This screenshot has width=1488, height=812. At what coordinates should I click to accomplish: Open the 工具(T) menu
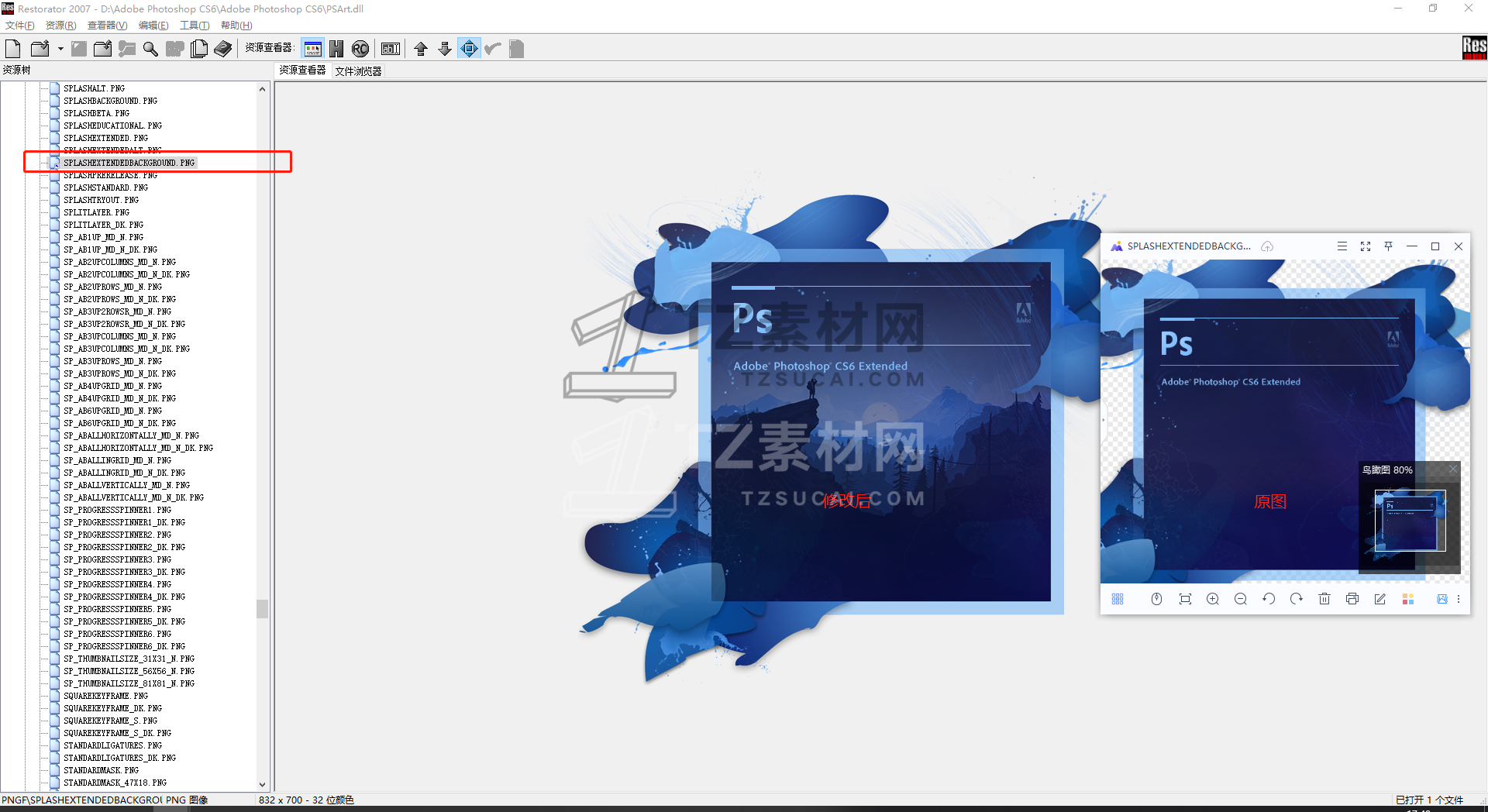[x=195, y=26]
